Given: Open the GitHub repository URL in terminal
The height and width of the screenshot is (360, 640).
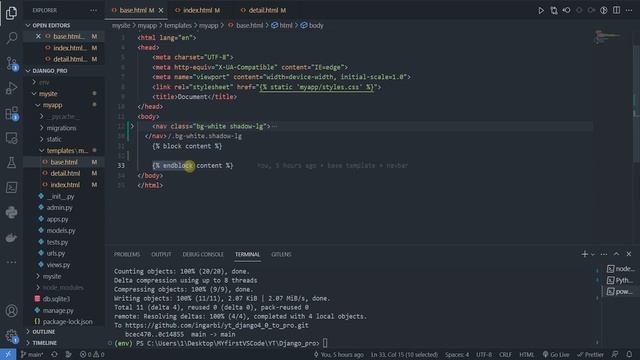Looking at the screenshot, I should coord(217,325).
